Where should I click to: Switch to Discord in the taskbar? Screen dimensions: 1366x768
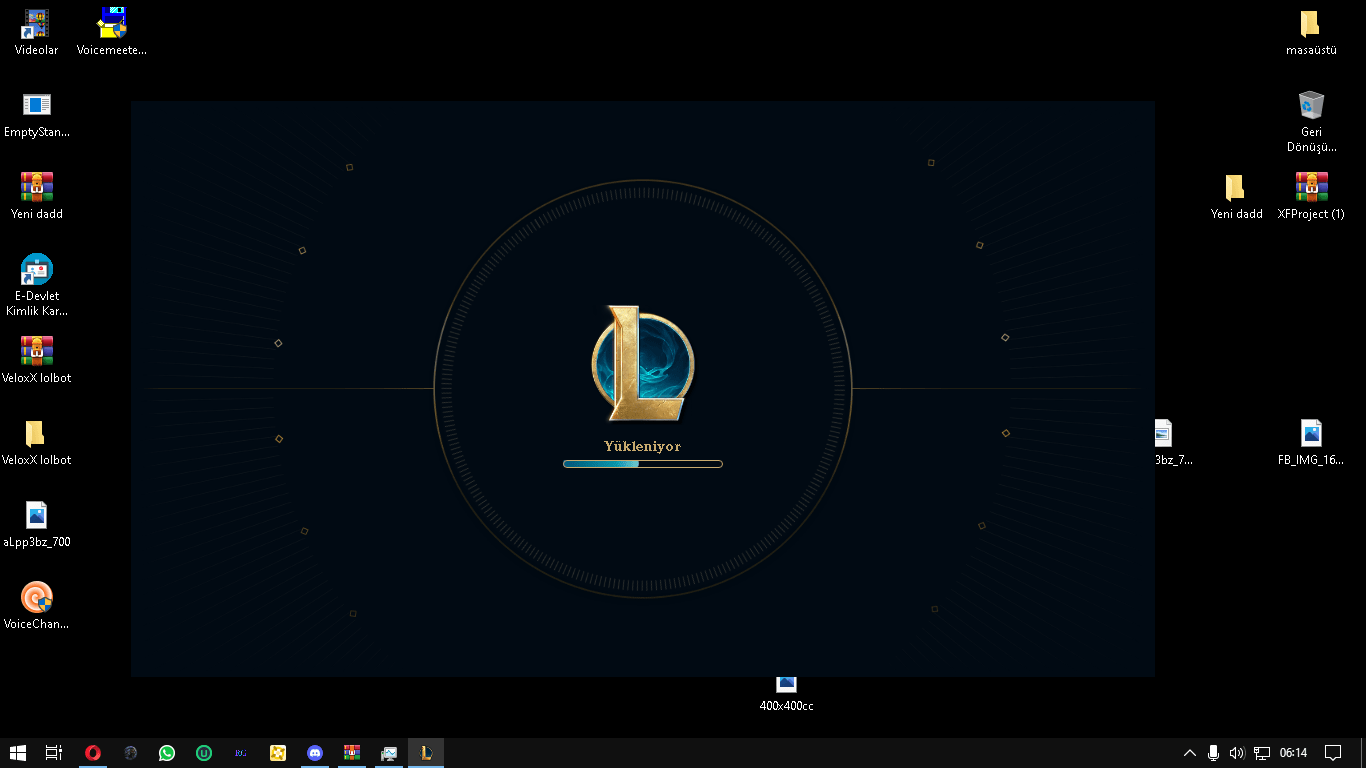click(x=315, y=753)
